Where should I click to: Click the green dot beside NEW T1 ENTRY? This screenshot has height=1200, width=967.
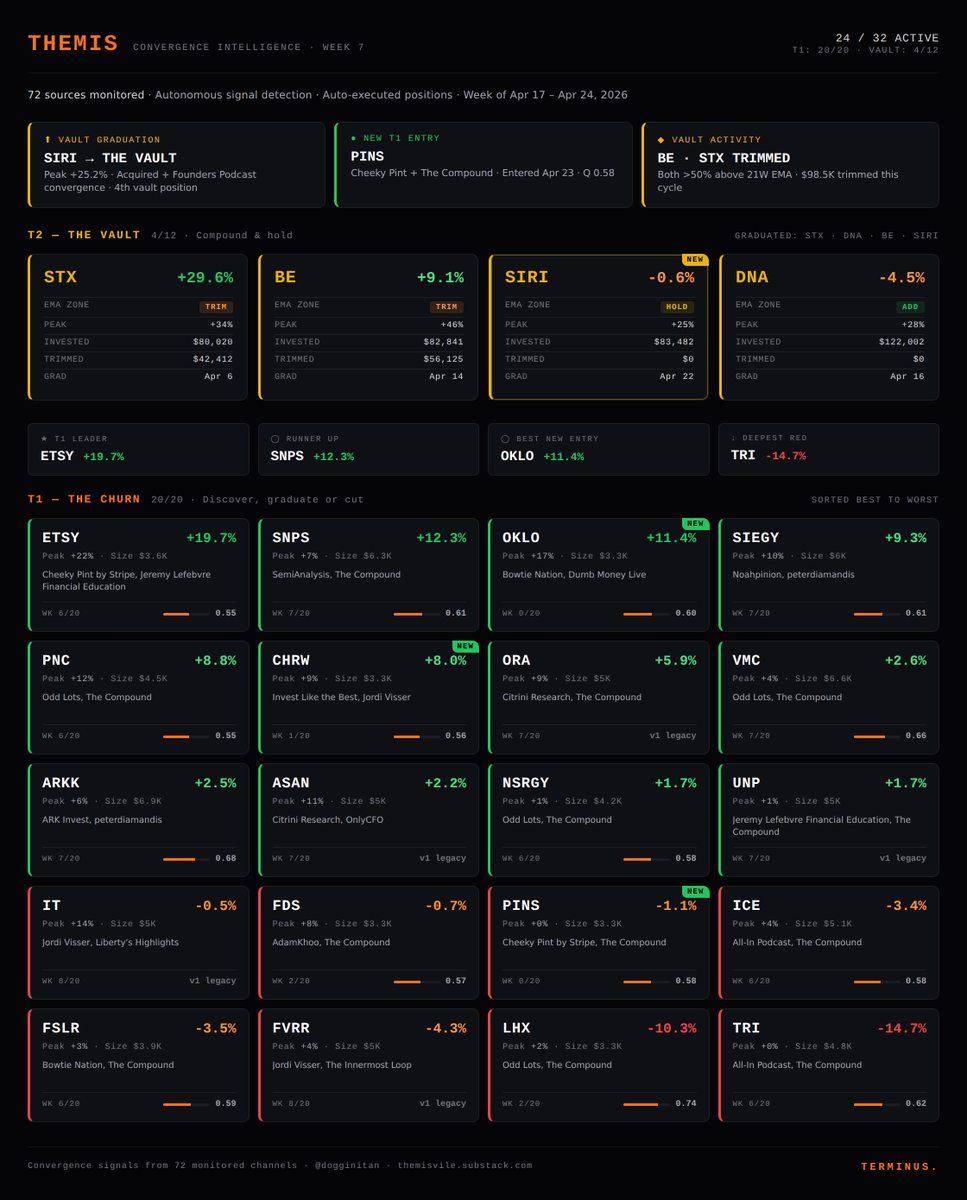coord(354,138)
